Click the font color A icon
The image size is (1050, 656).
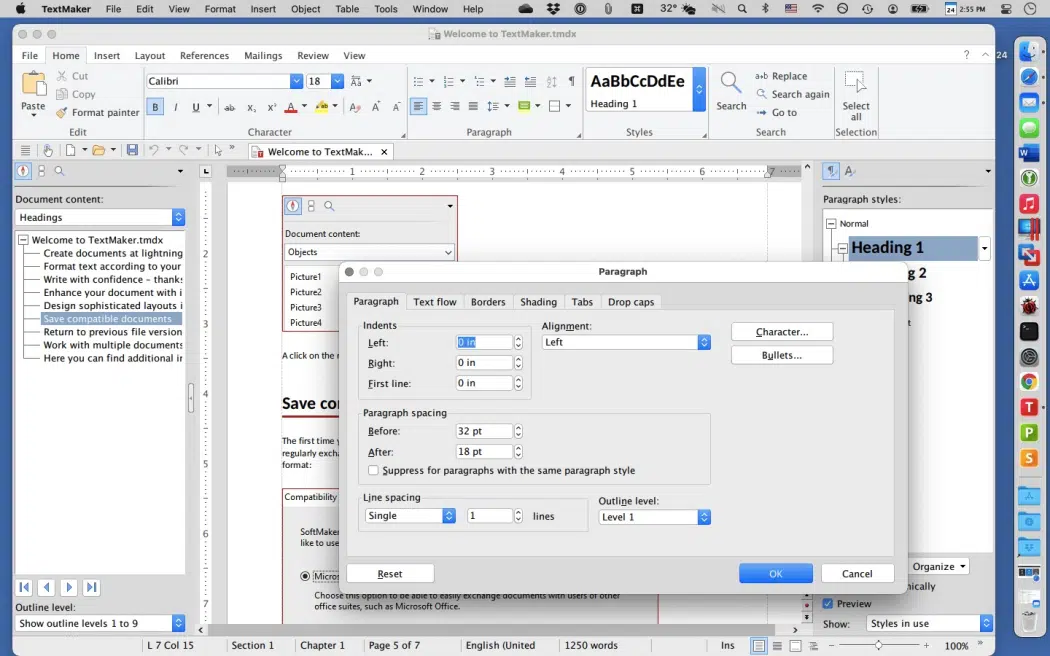click(x=291, y=107)
